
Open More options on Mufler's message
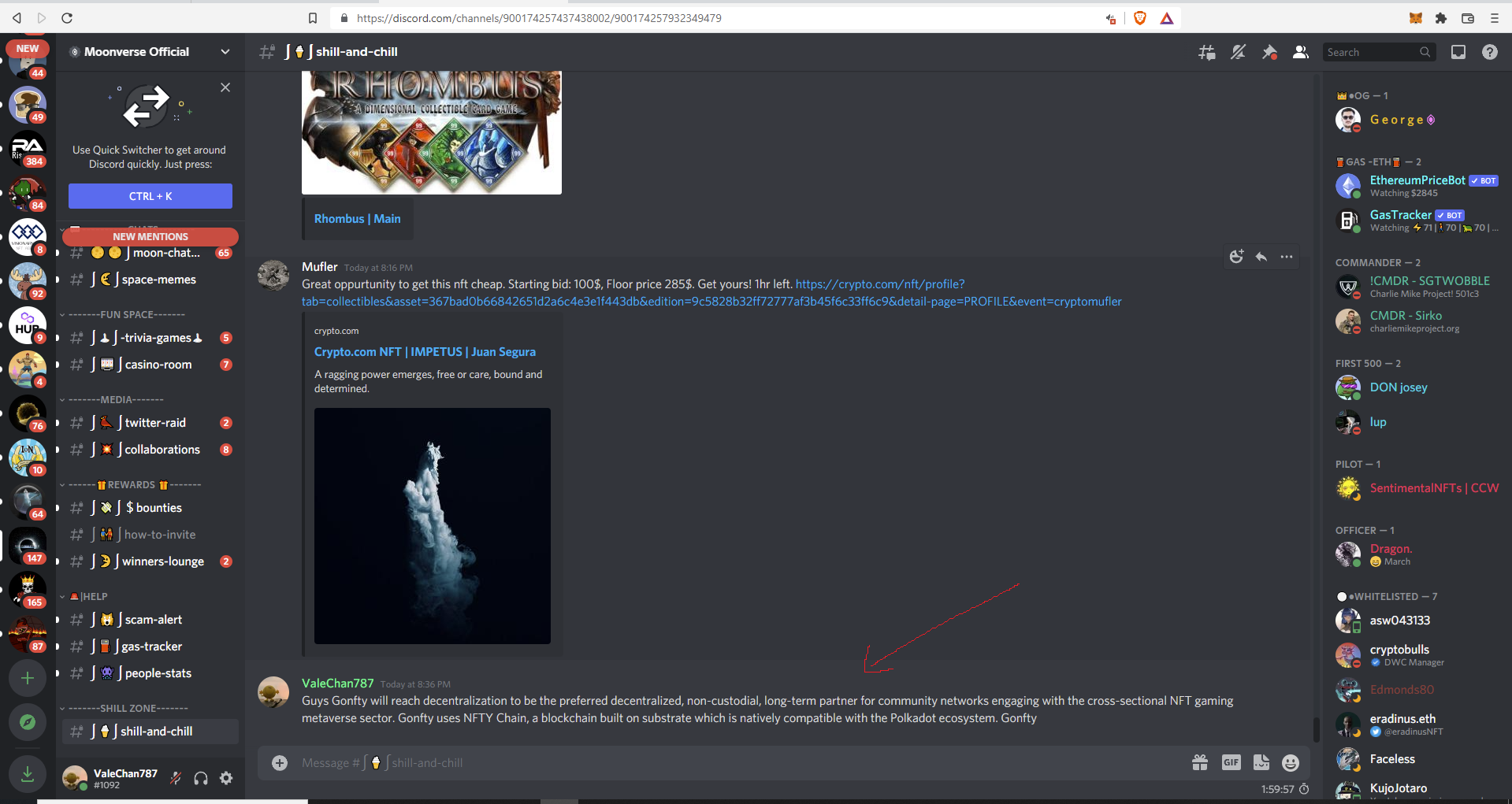coord(1287,257)
